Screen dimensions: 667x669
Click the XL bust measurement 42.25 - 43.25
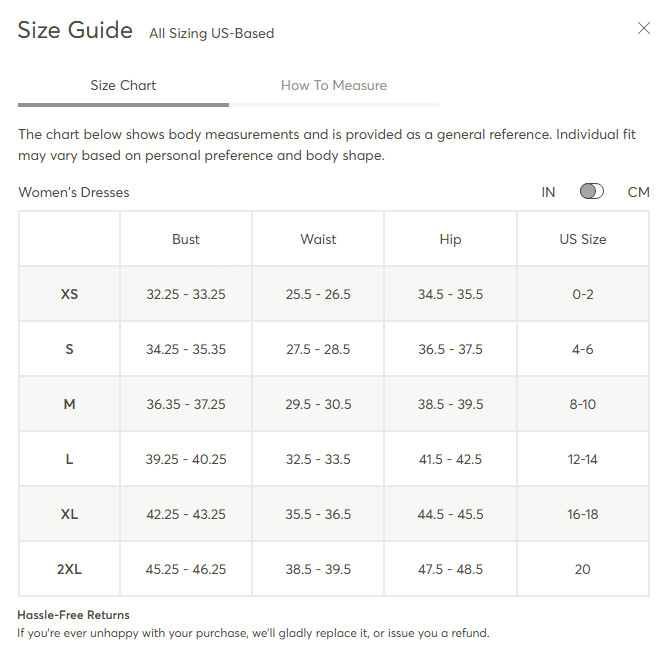point(186,514)
